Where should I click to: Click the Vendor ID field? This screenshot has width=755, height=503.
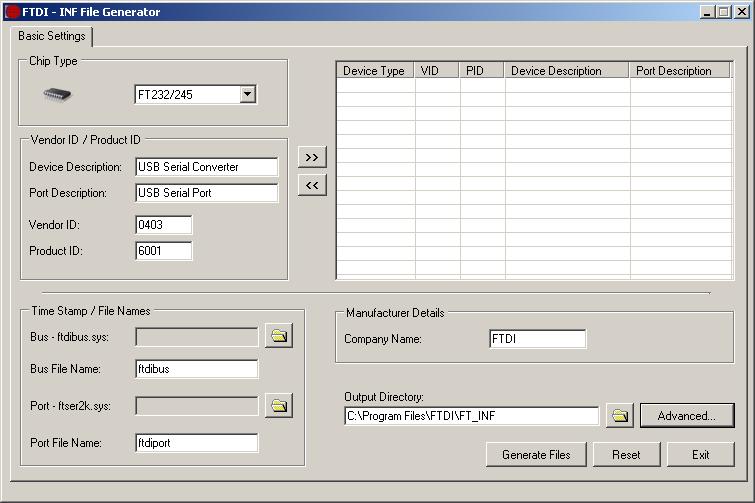[x=163, y=225]
